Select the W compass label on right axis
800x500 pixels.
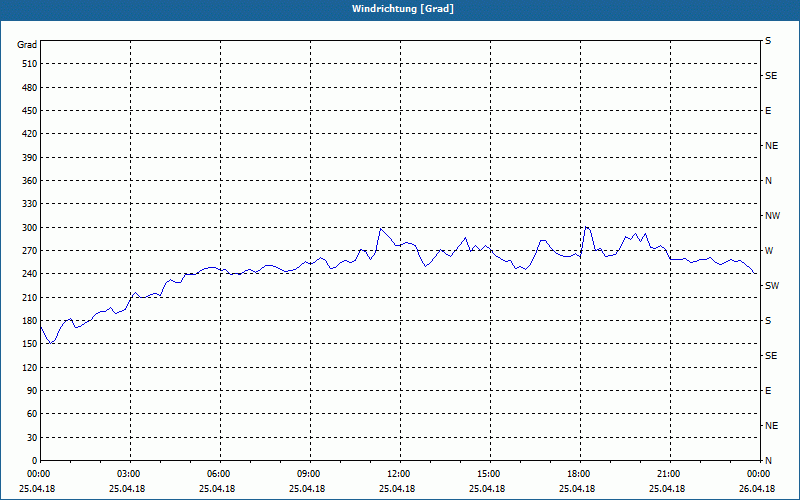click(769, 251)
